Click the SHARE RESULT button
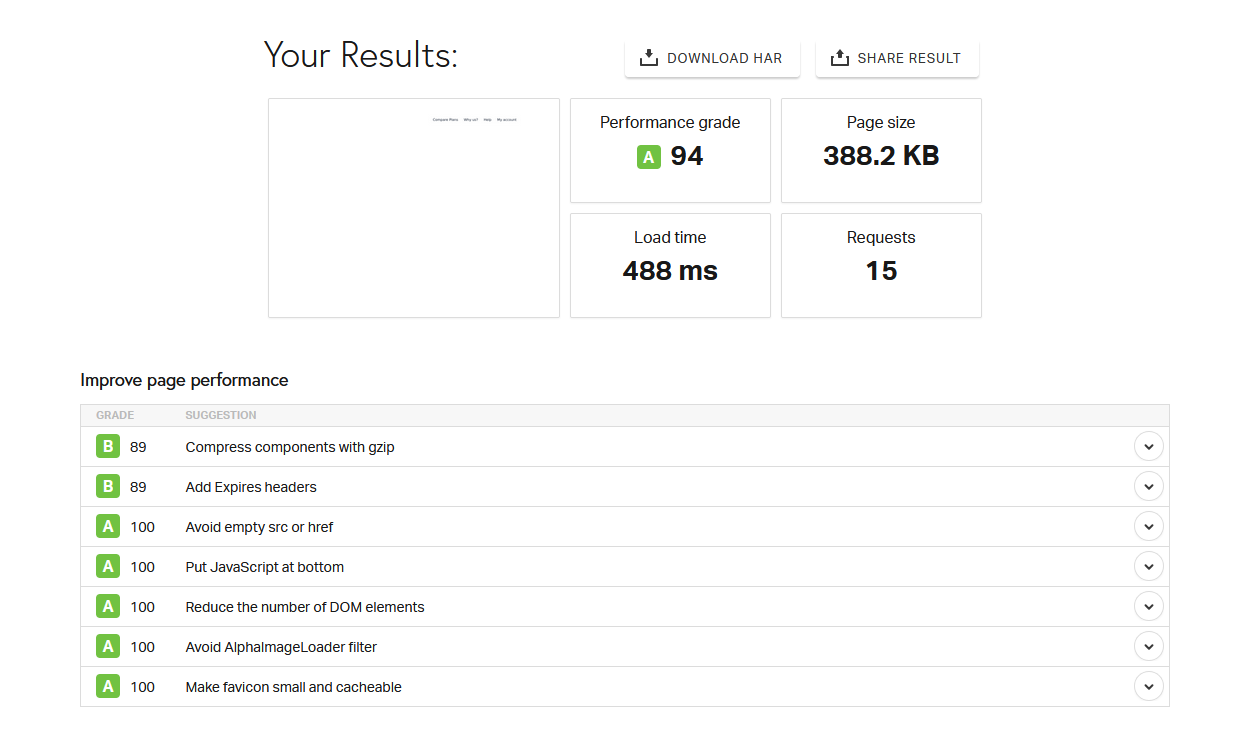This screenshot has width=1254, height=736. coord(897,57)
